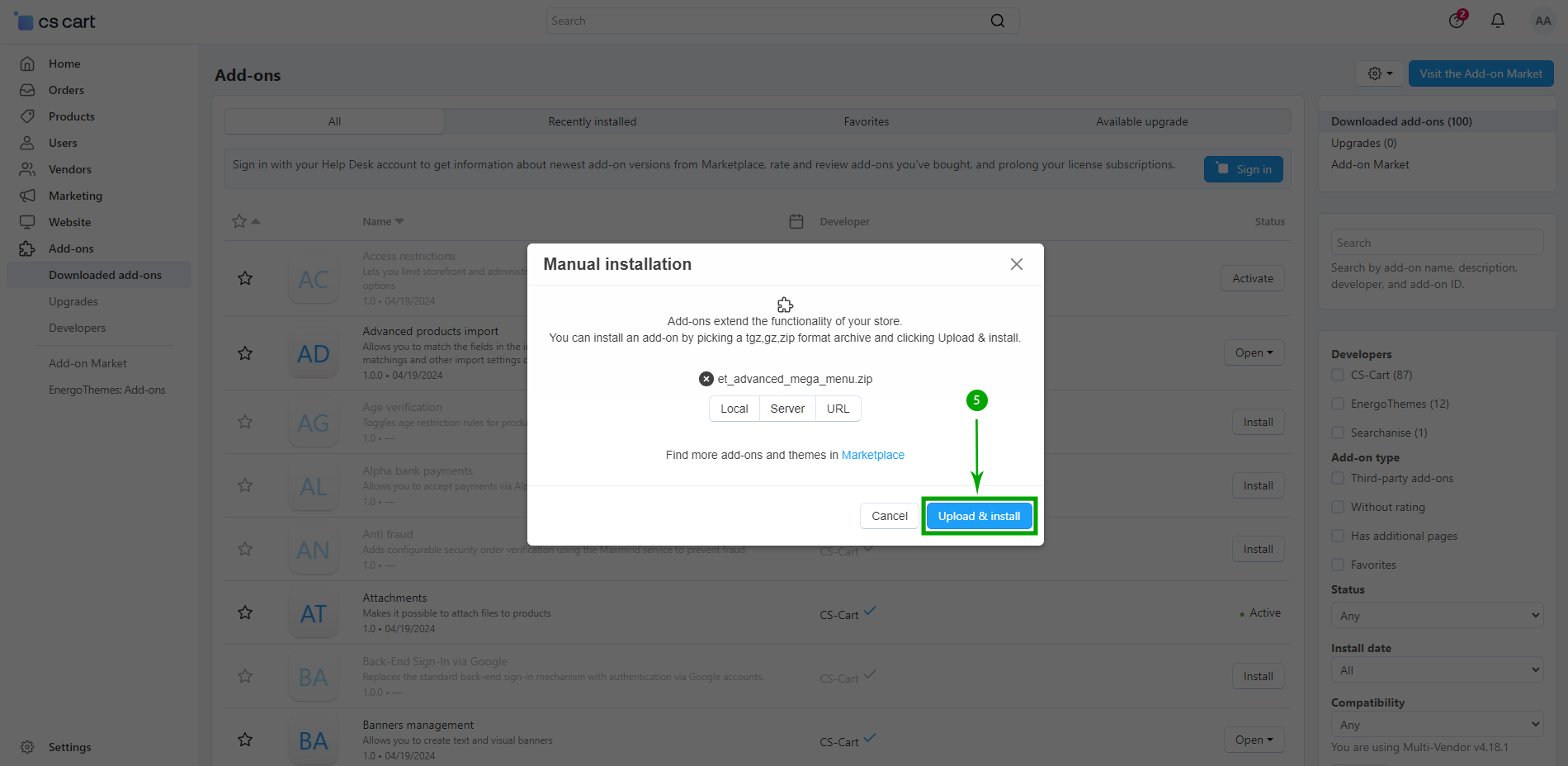
Task: Tick the Third-party add-ons checkbox
Action: pos(1338,478)
